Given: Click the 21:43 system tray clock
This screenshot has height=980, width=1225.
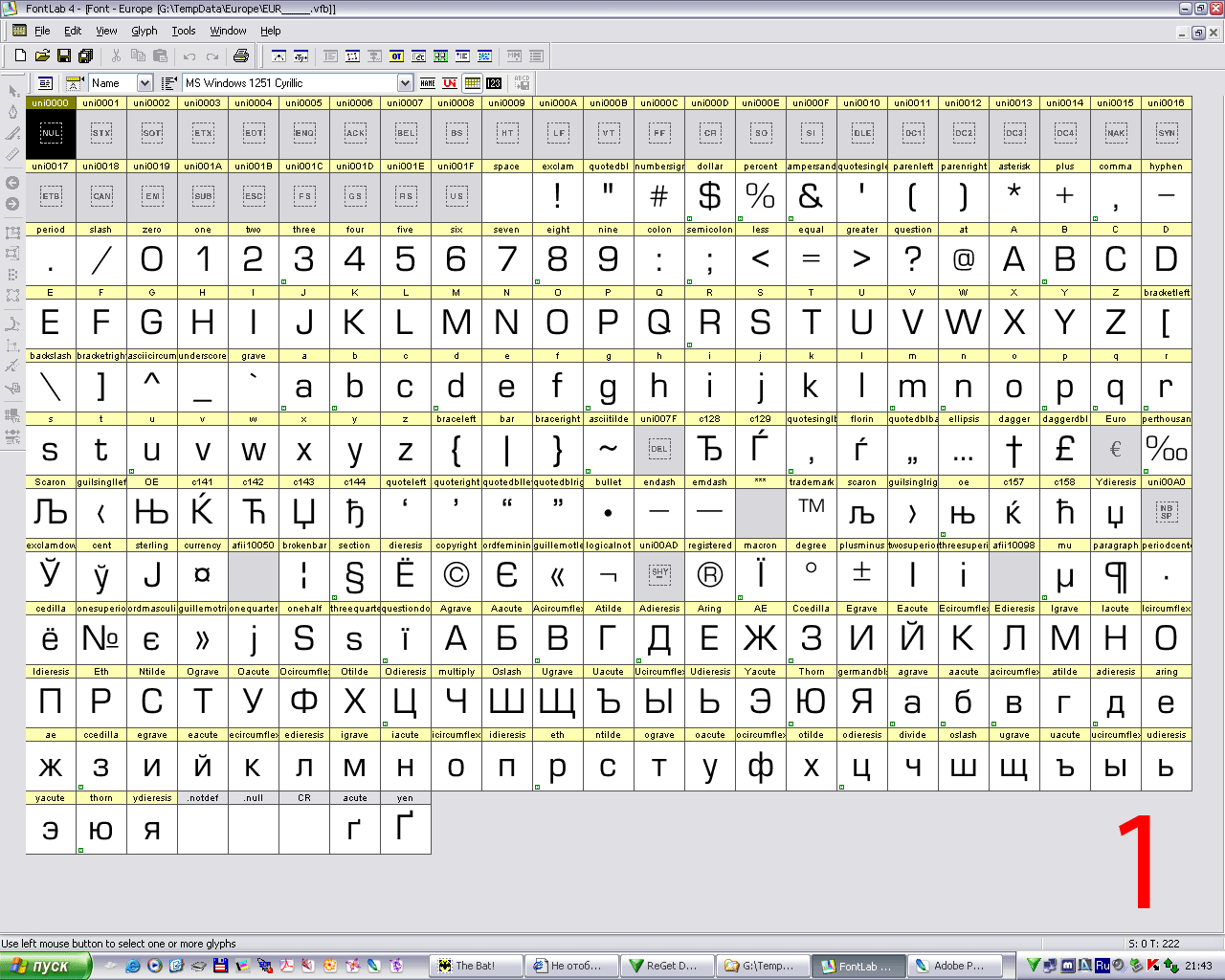Looking at the screenshot, I should [x=1198, y=966].
